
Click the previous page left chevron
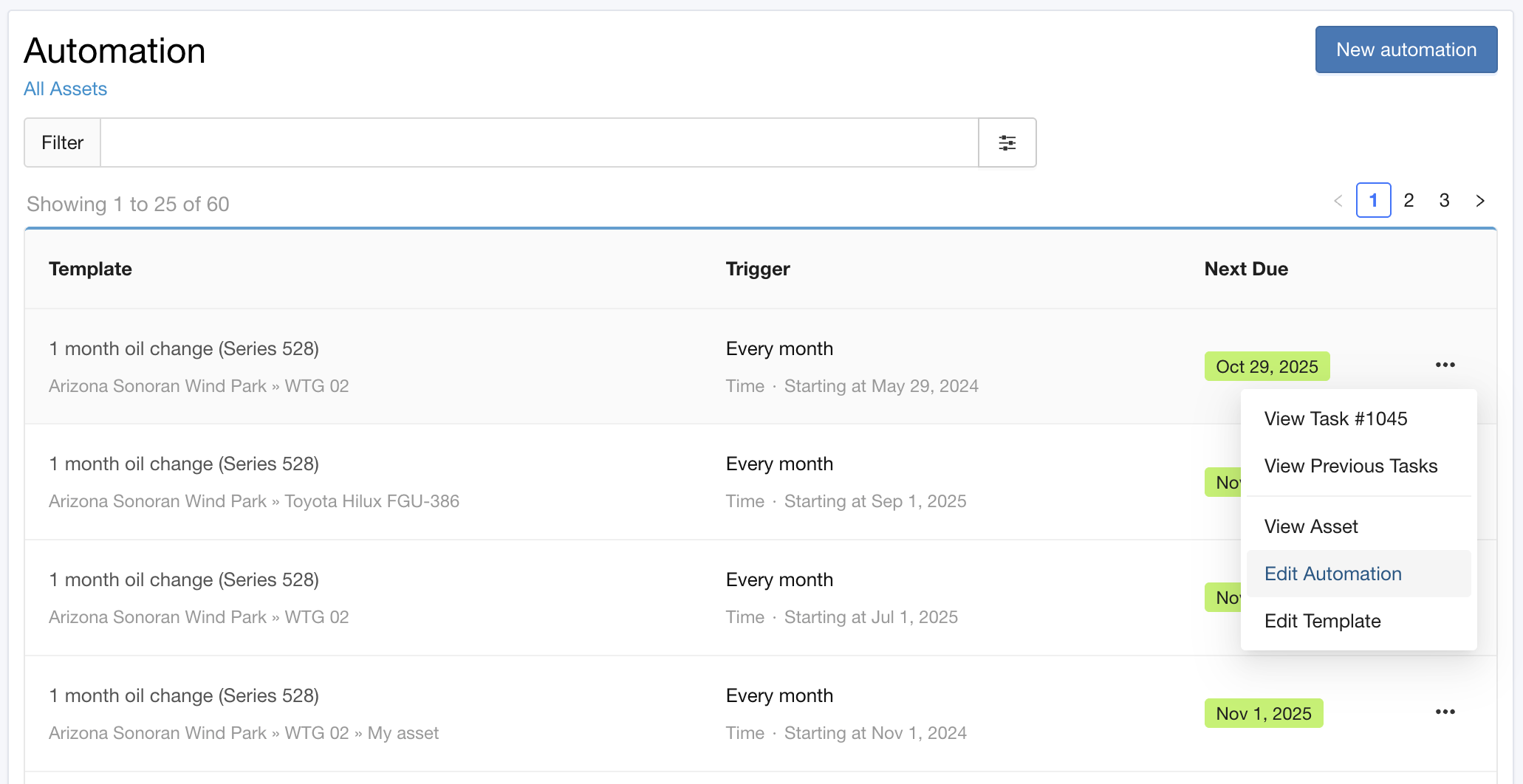tap(1338, 201)
